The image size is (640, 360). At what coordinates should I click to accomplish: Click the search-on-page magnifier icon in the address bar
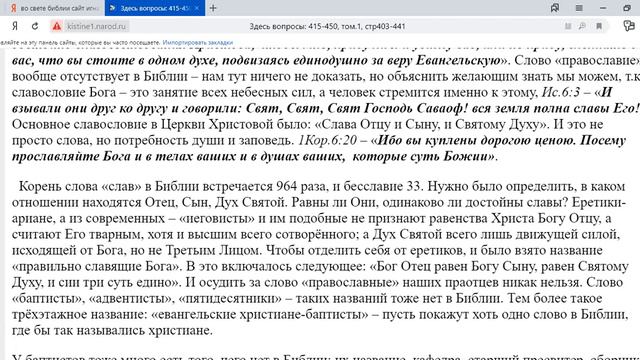(582, 26)
